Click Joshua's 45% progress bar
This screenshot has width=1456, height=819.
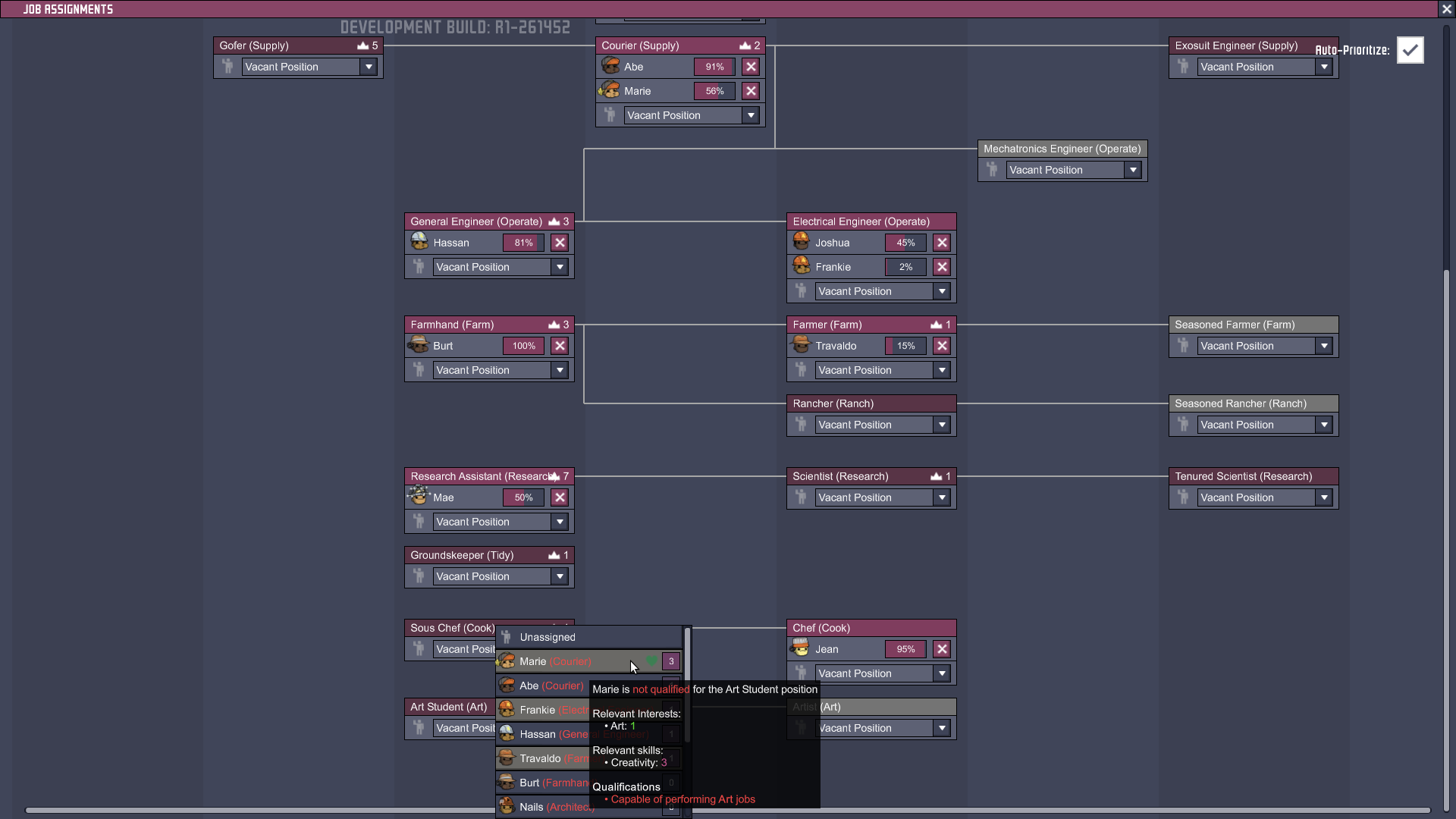pos(905,243)
